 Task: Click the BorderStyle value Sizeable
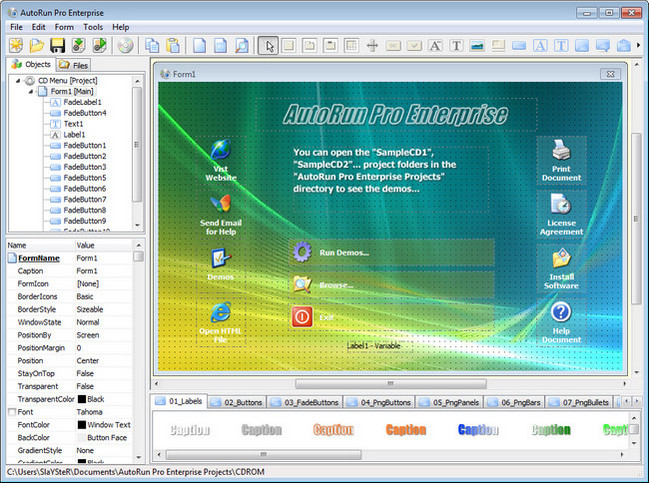point(90,309)
